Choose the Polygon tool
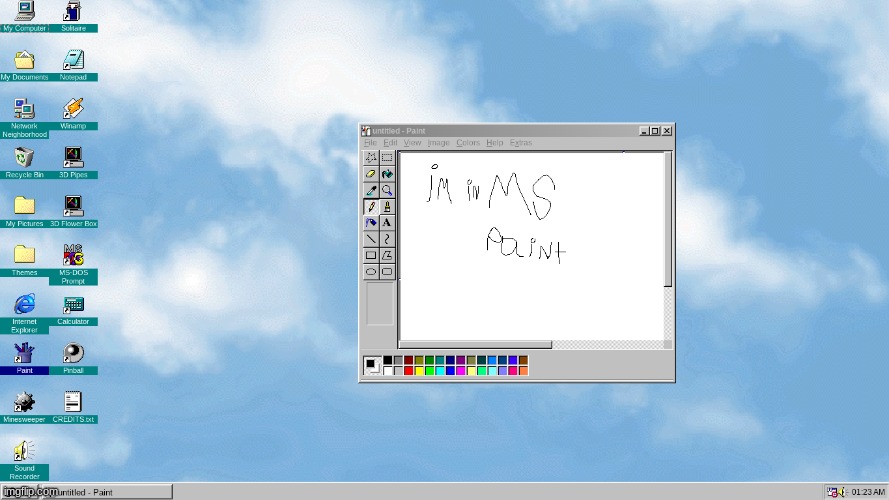 387,256
